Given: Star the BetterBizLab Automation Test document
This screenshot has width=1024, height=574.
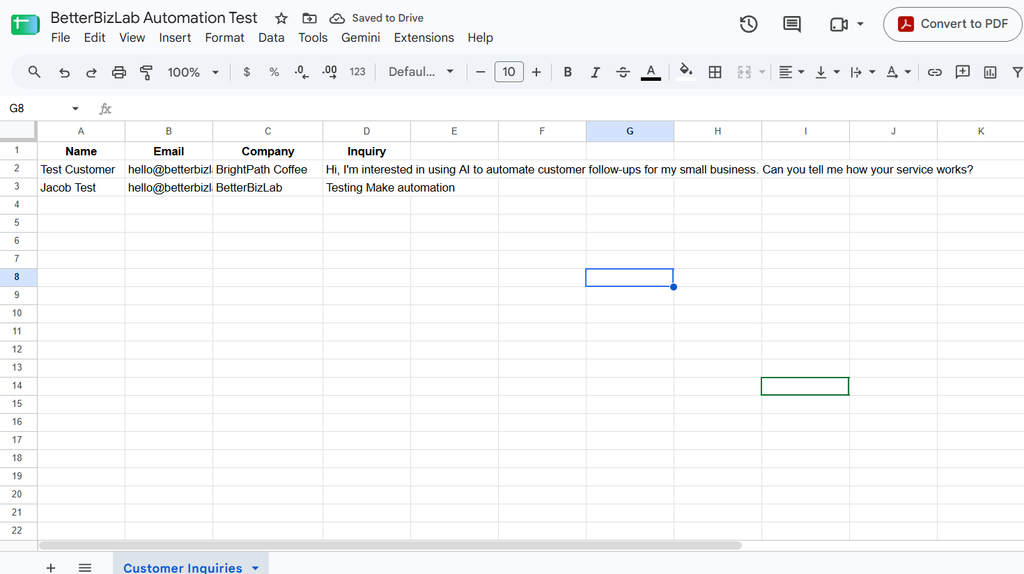Looking at the screenshot, I should (281, 18).
